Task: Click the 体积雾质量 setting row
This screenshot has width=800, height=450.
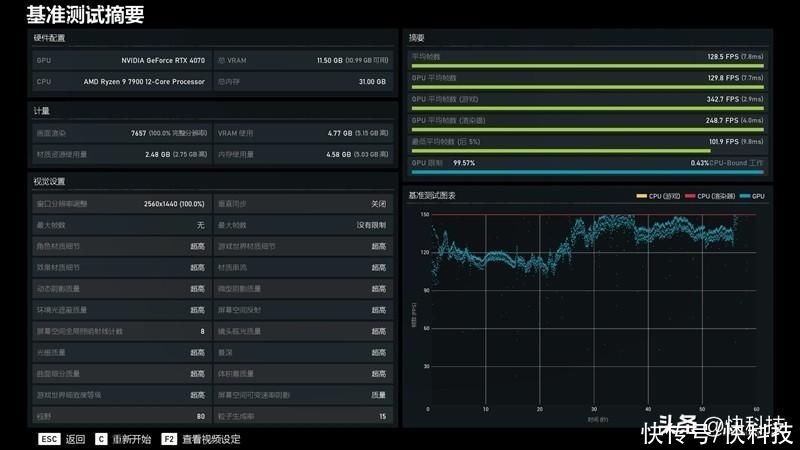Action: [x=303, y=374]
